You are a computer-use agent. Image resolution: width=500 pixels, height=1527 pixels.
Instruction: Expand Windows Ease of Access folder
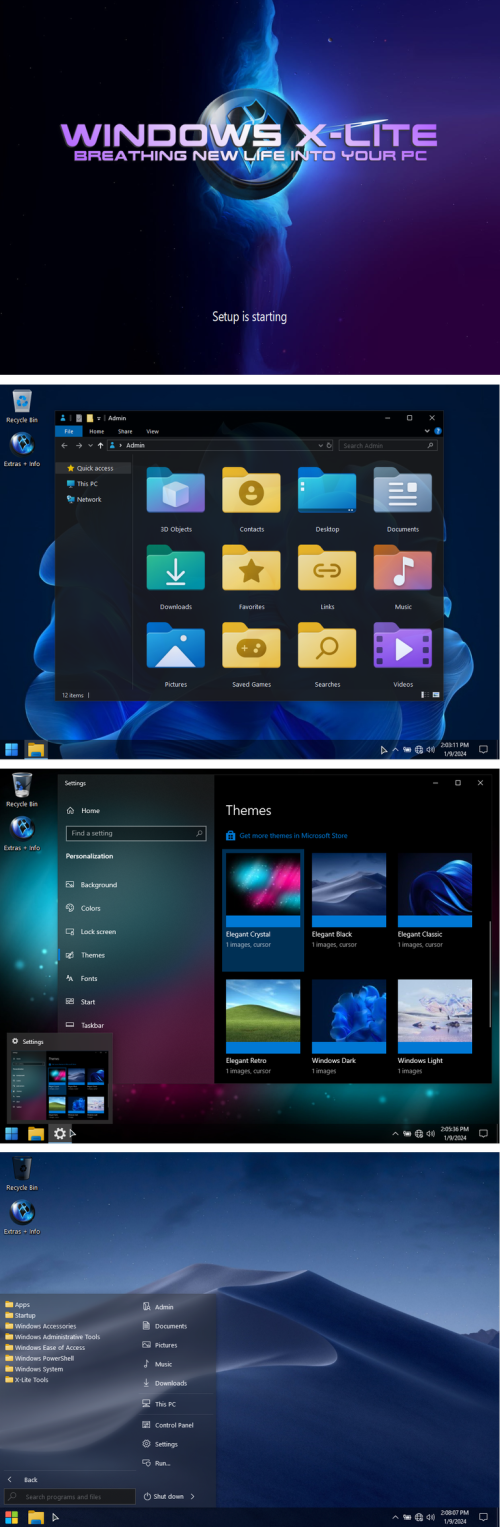(x=45, y=1347)
